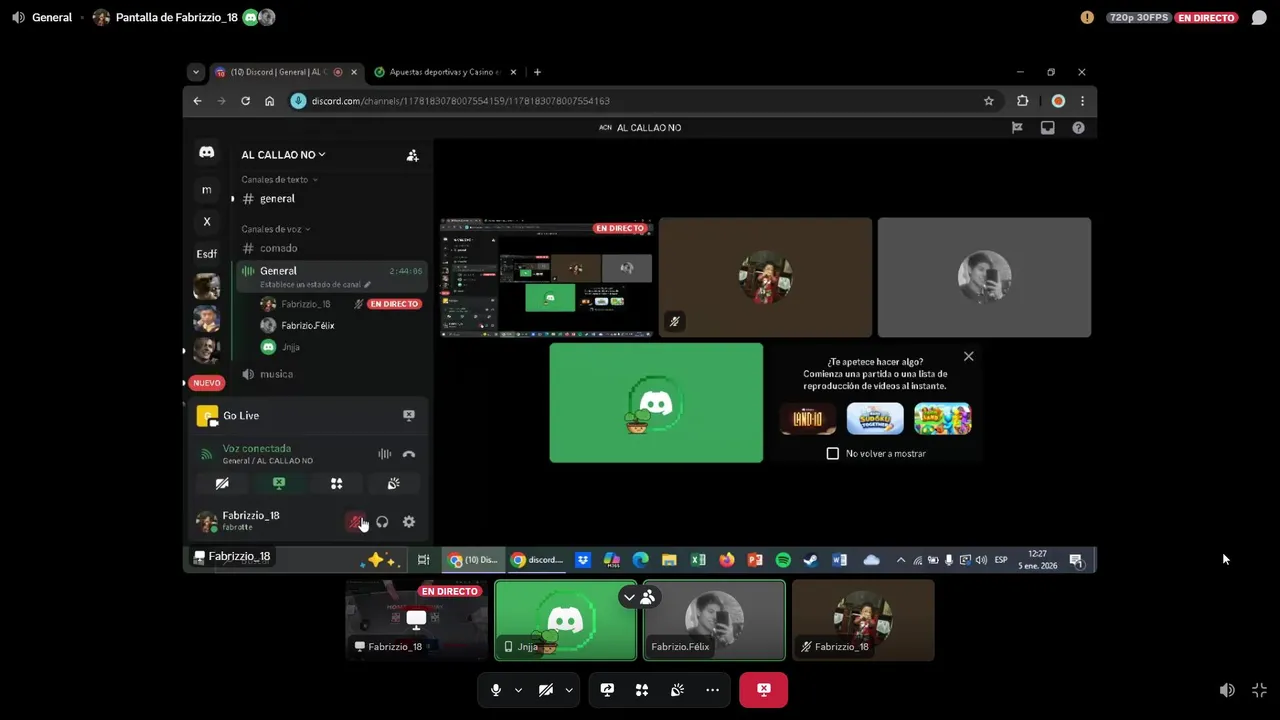Open Discord inbox icon in top bar
1280x720 pixels.
point(1047,128)
